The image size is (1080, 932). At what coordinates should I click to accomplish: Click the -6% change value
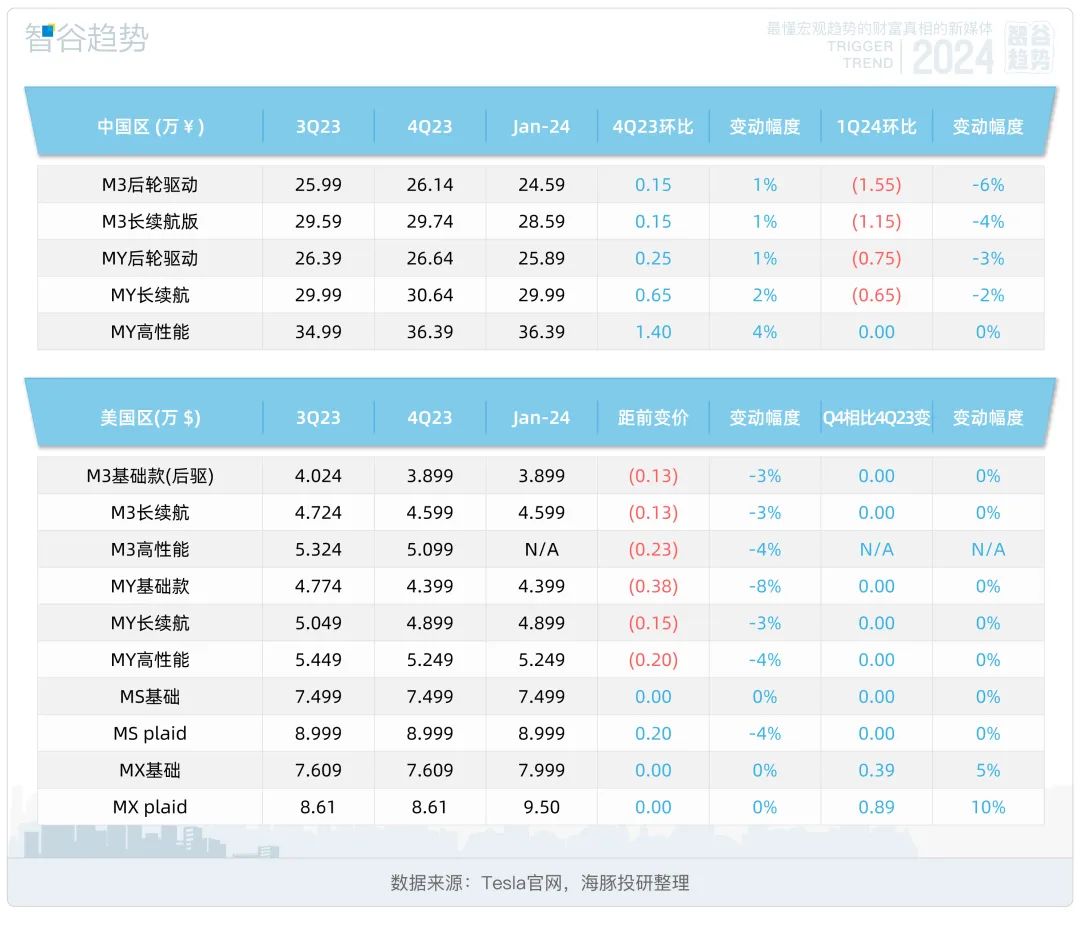pyautogui.click(x=988, y=185)
